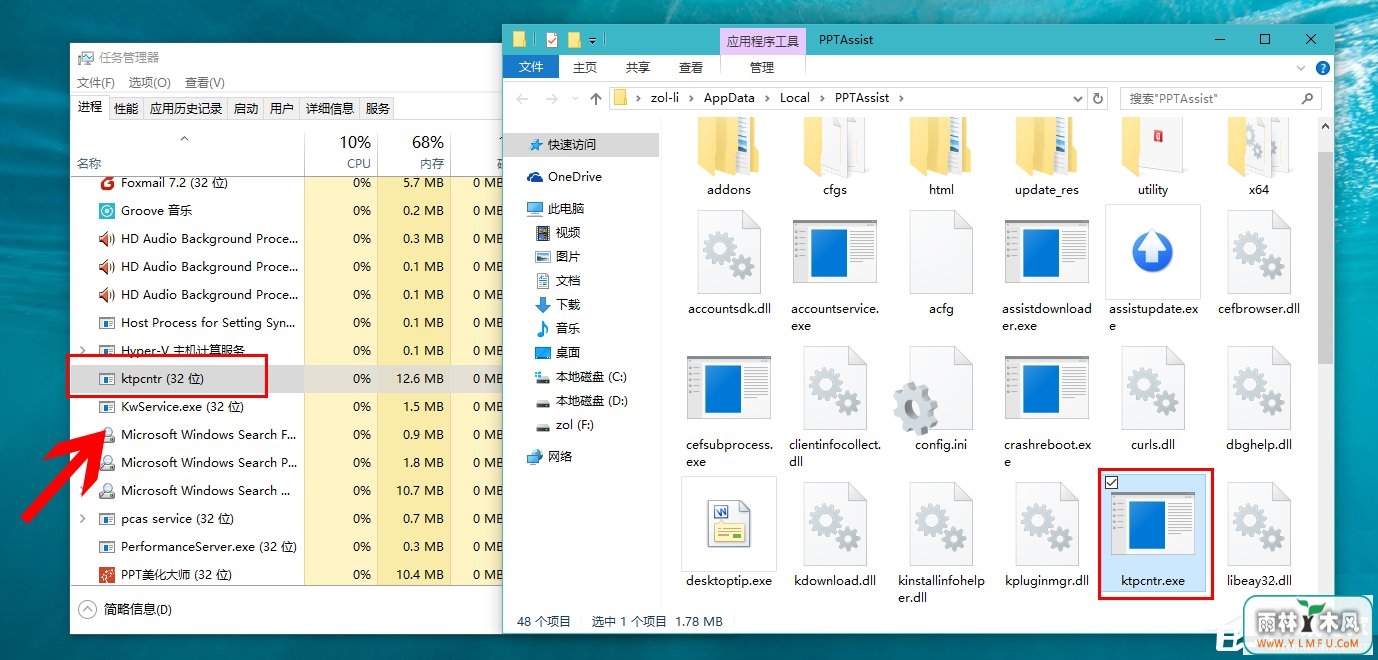Collapse Task Manager to fewer details
Screen dimensions: 1378x660
[x=124, y=609]
